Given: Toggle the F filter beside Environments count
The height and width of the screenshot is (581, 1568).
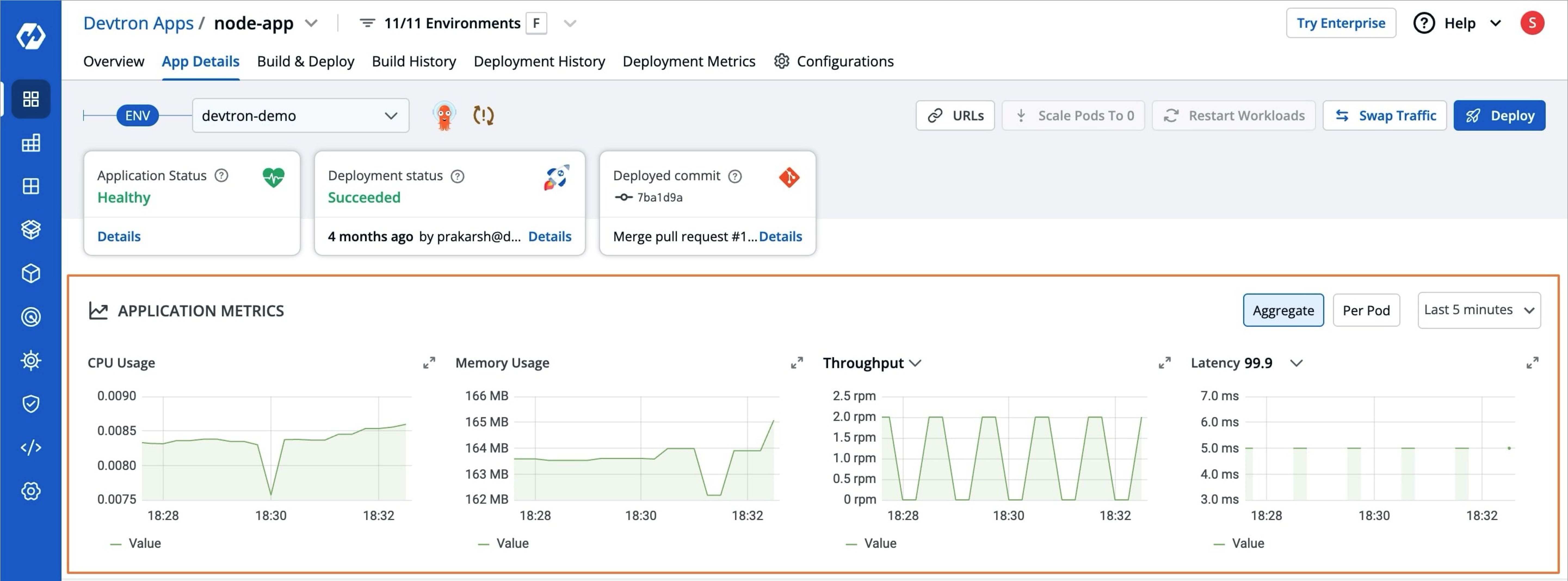Looking at the screenshot, I should [536, 23].
